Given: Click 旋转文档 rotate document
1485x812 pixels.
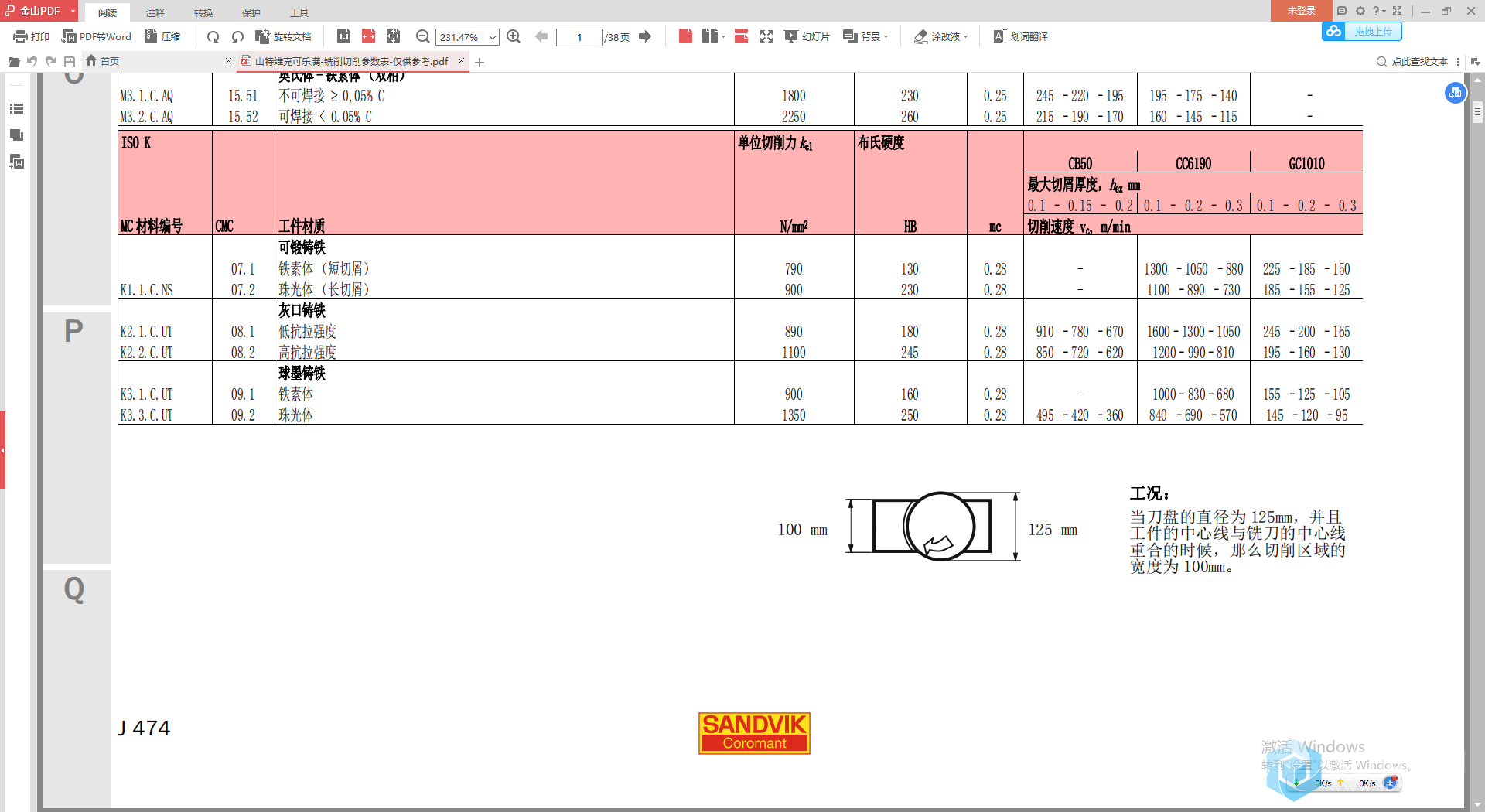Looking at the screenshot, I should pyautogui.click(x=283, y=36).
